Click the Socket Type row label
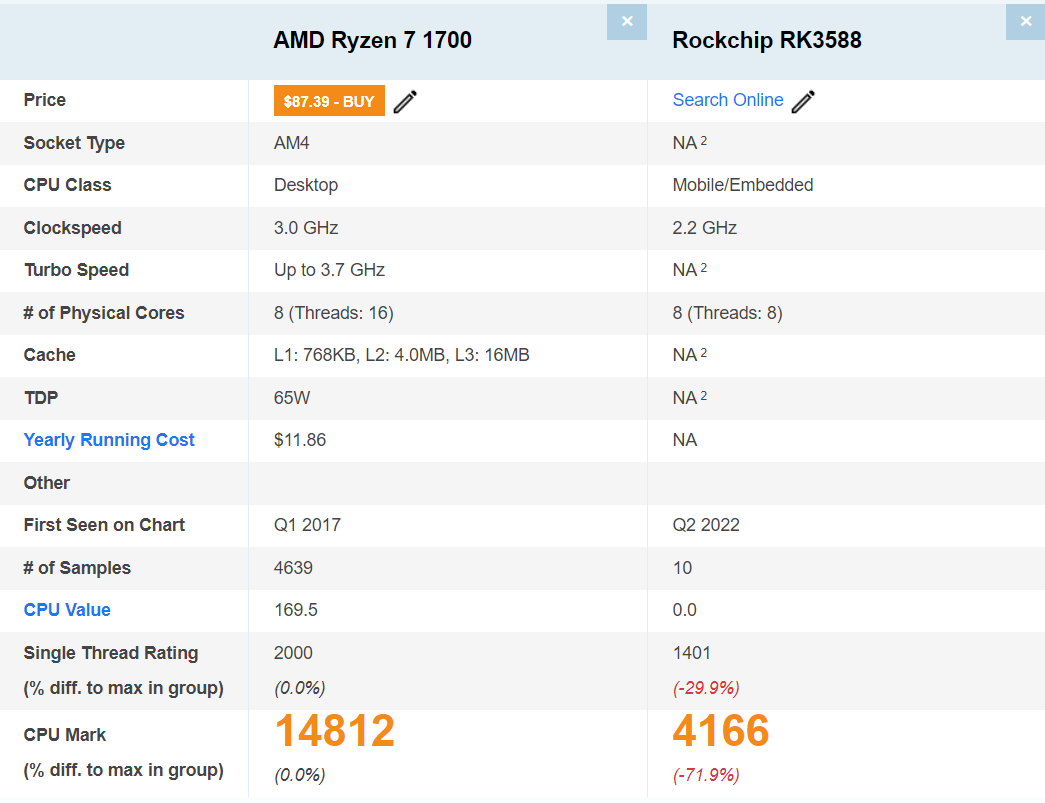1045x803 pixels. (x=74, y=143)
